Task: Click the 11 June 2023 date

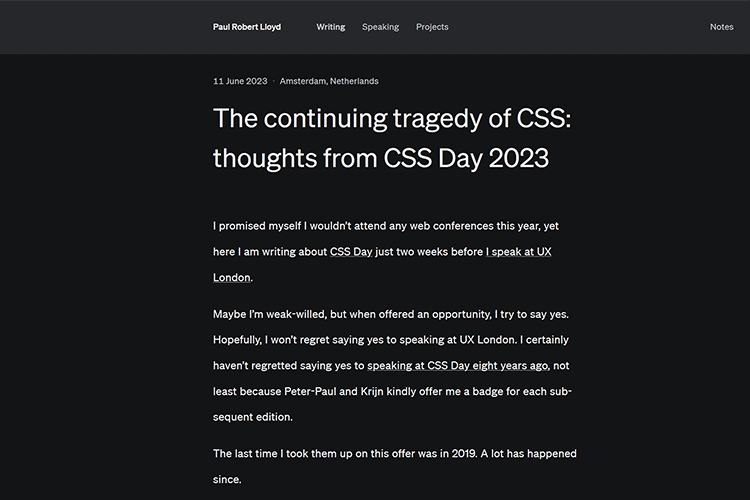Action: point(239,81)
